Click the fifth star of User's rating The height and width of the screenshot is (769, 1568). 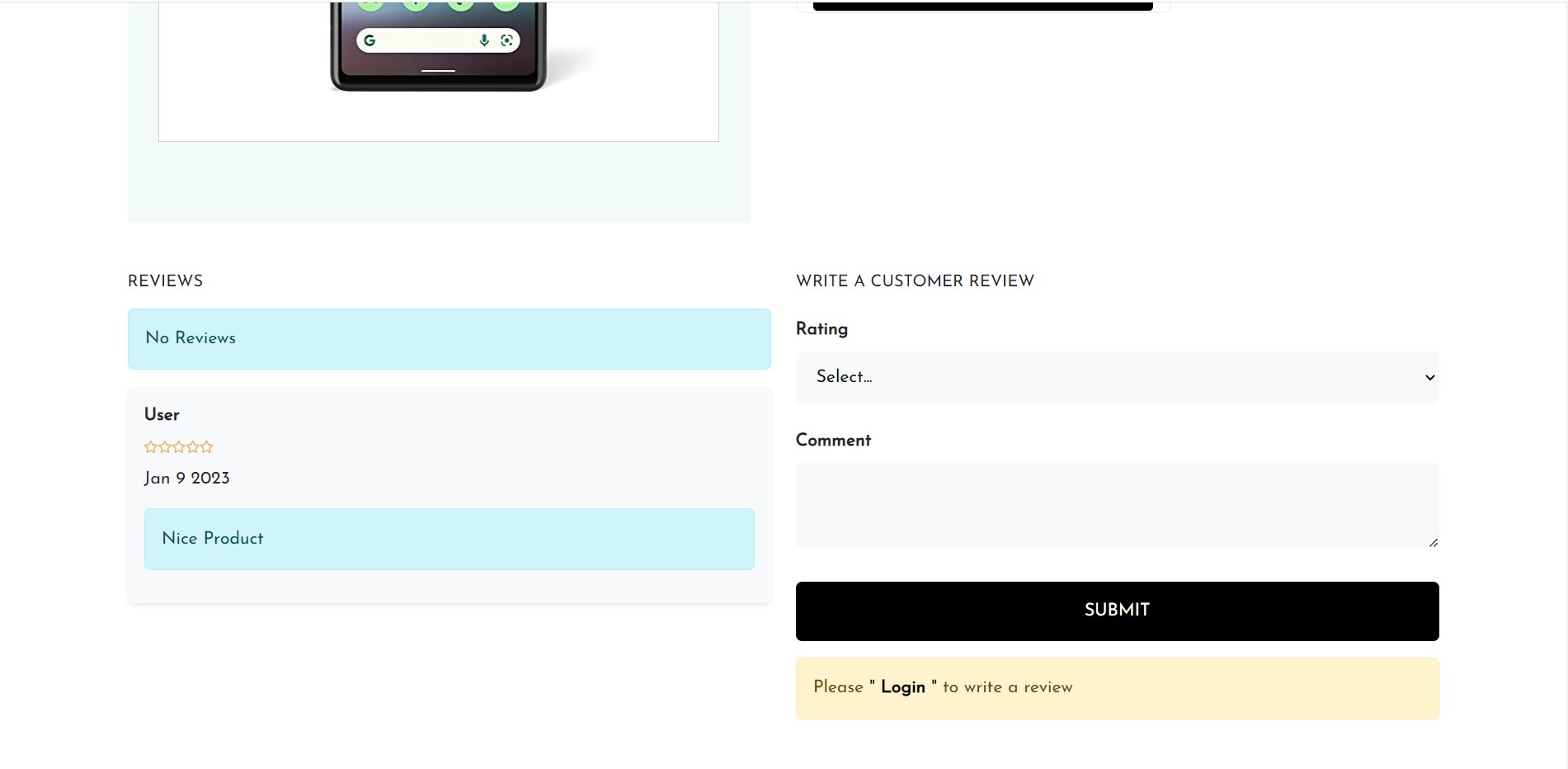pos(206,446)
